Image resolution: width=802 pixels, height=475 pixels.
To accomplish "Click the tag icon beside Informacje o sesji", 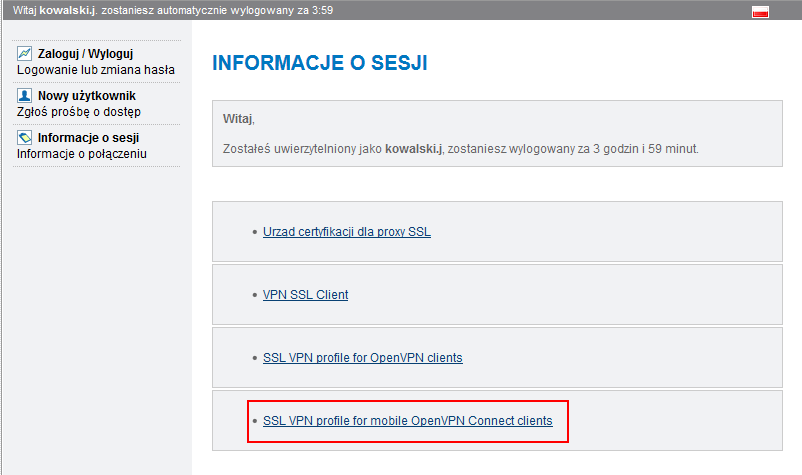I will click(24, 137).
